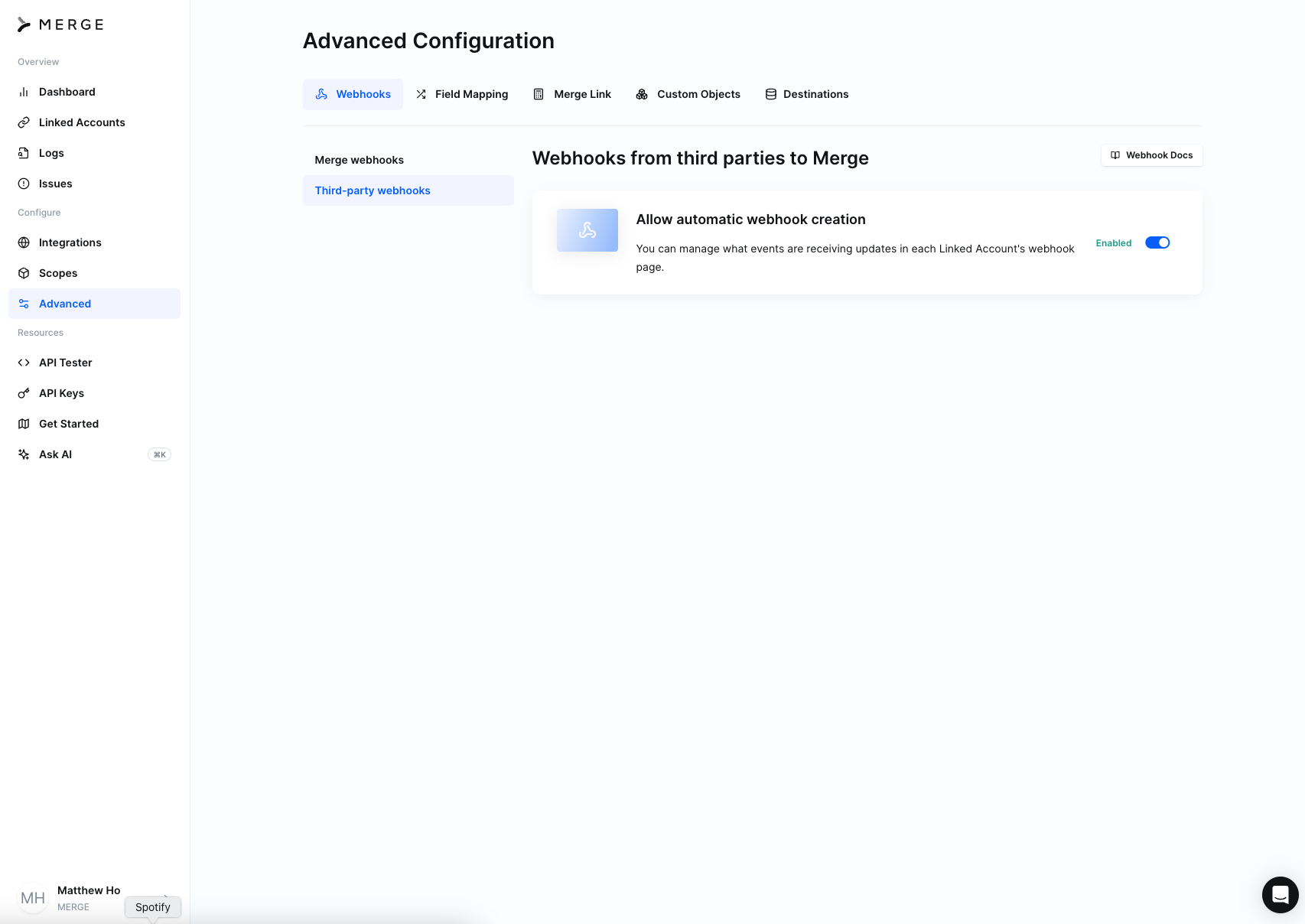Click 'Allow automatic webhook creation' title
The height and width of the screenshot is (924, 1305).
[751, 220]
